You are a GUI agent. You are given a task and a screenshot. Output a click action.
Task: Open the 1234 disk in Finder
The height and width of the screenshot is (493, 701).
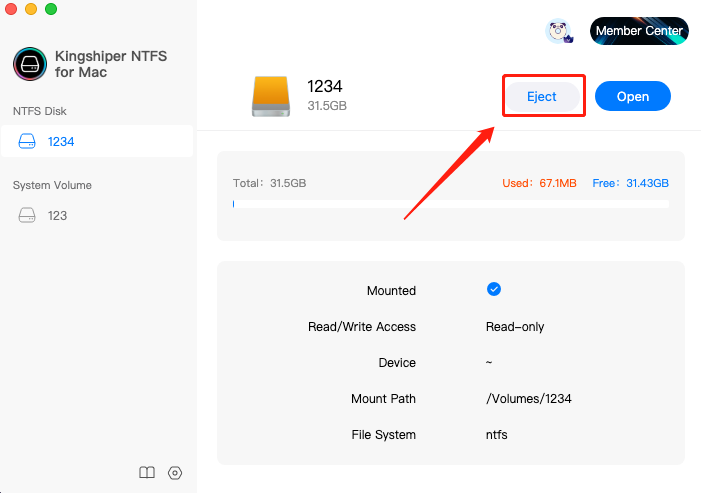tap(633, 96)
